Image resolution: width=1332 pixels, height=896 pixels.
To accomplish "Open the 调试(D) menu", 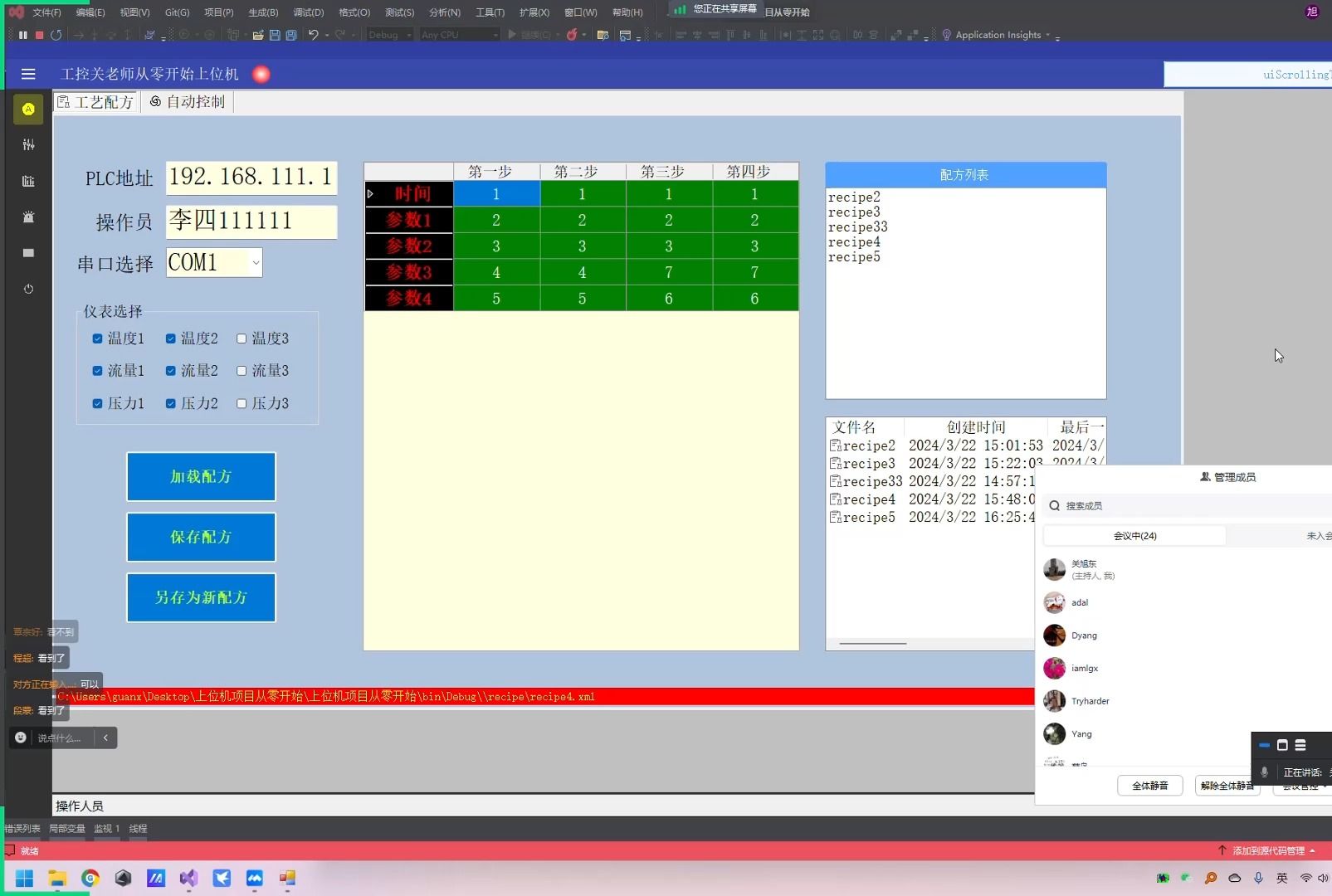I will pyautogui.click(x=308, y=12).
